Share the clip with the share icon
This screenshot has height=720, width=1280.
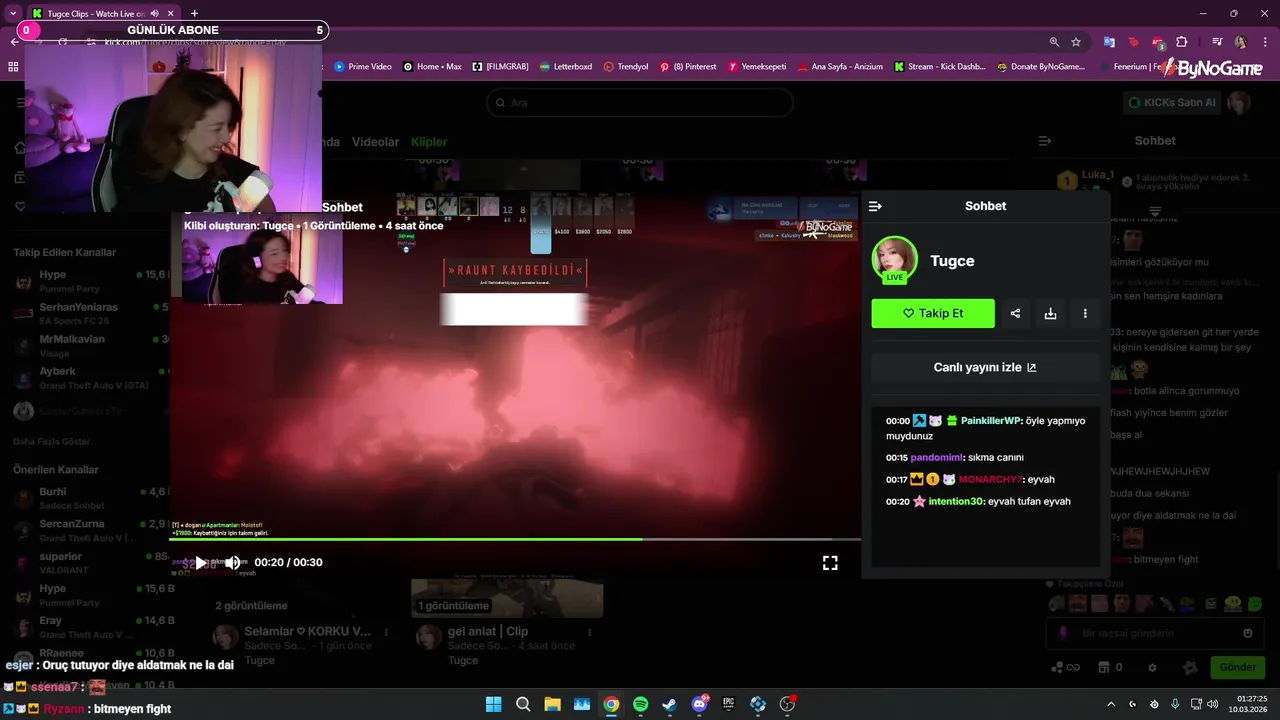(x=1015, y=313)
